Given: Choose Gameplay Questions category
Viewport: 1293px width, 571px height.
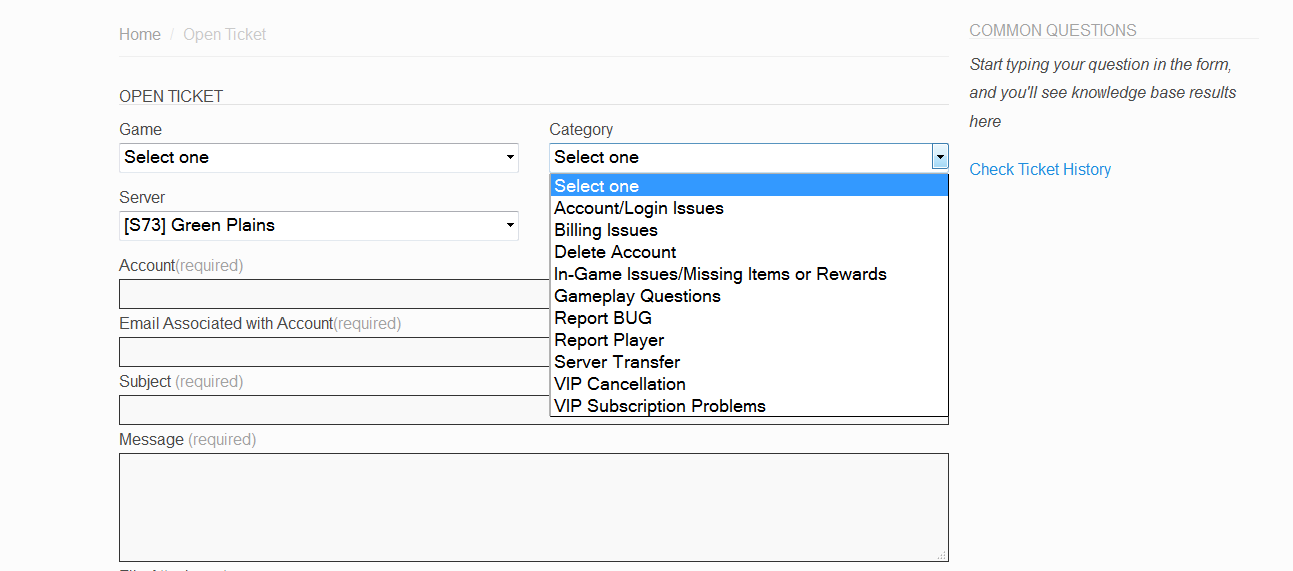Looking at the screenshot, I should 637,296.
